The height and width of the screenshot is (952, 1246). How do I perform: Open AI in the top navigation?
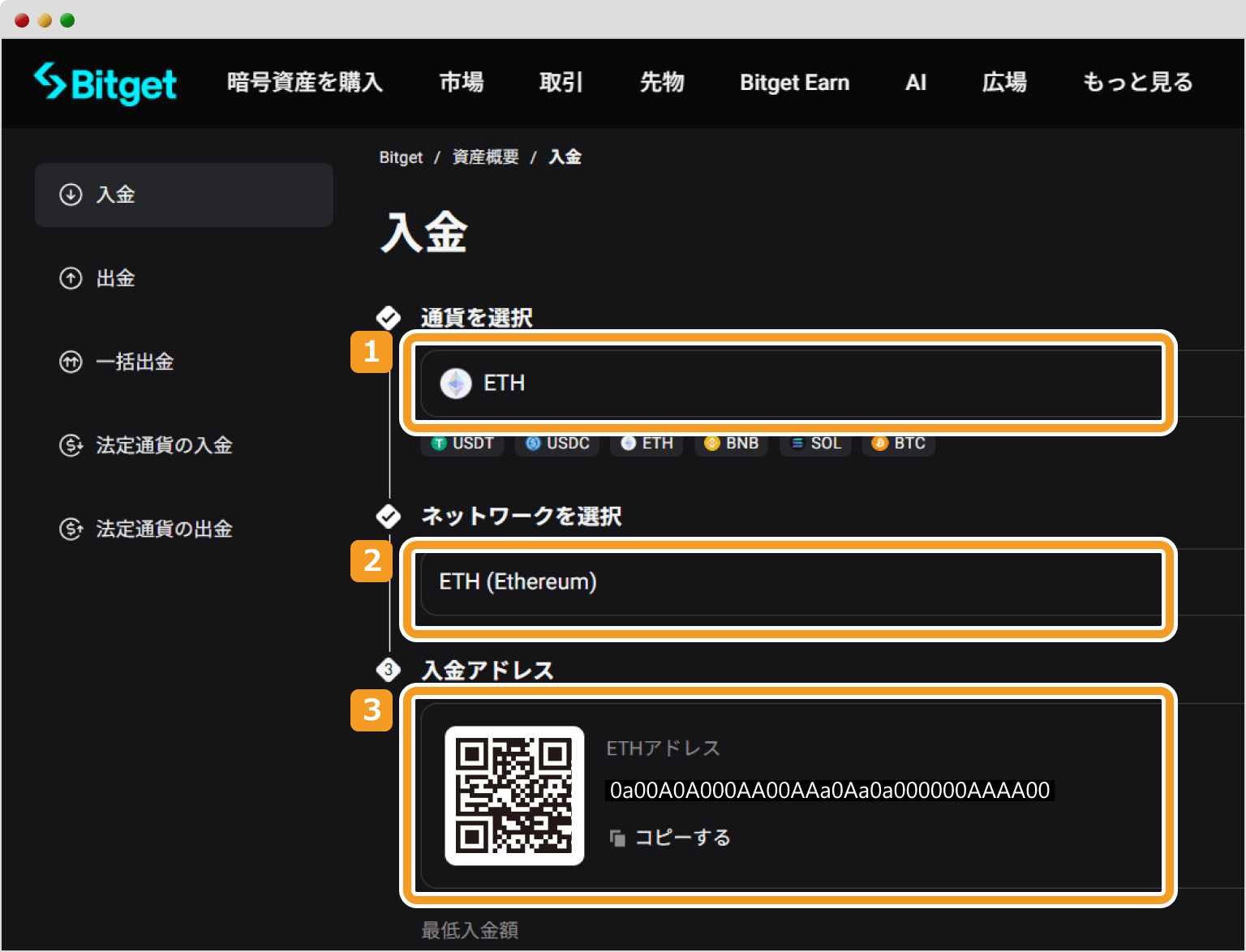tap(916, 83)
